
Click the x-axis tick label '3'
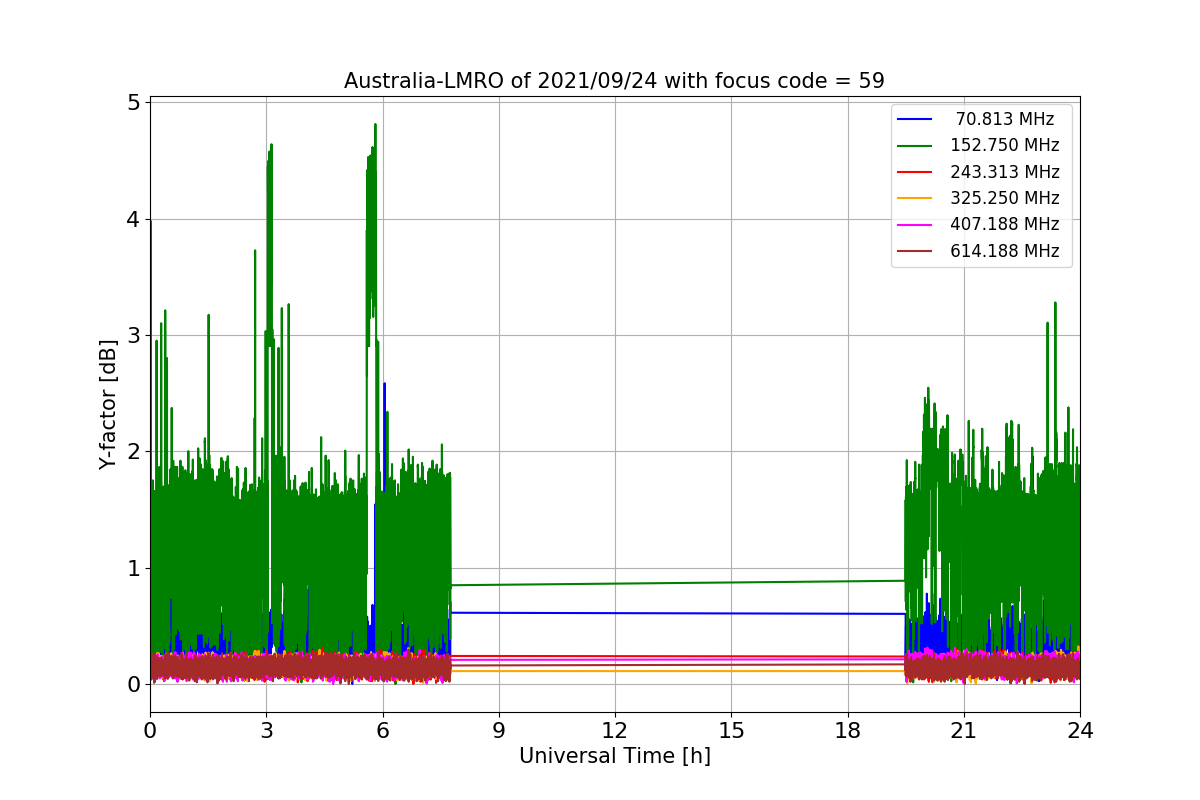tap(266, 730)
